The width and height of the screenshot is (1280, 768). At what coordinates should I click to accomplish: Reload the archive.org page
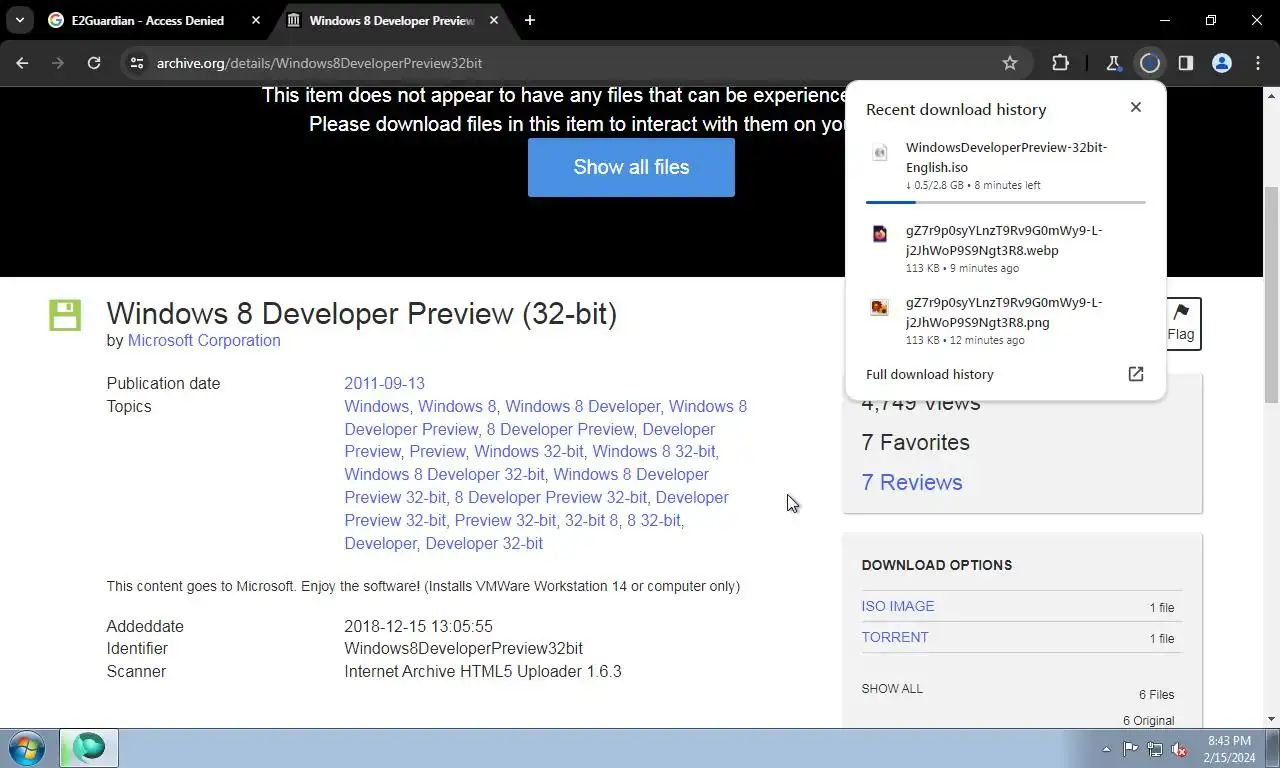[x=94, y=63]
